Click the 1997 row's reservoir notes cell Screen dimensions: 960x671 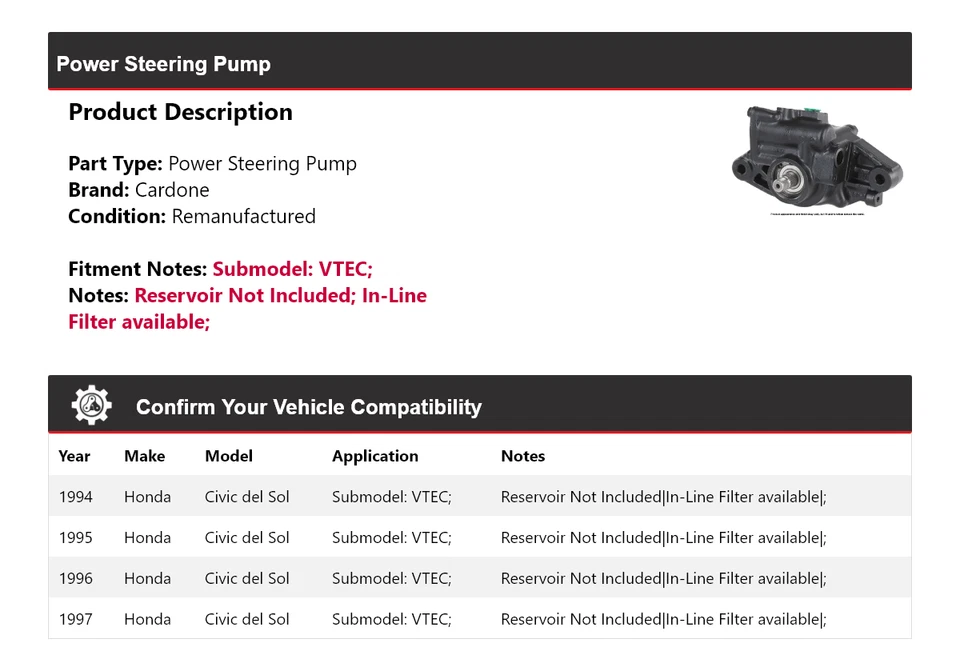(663, 620)
